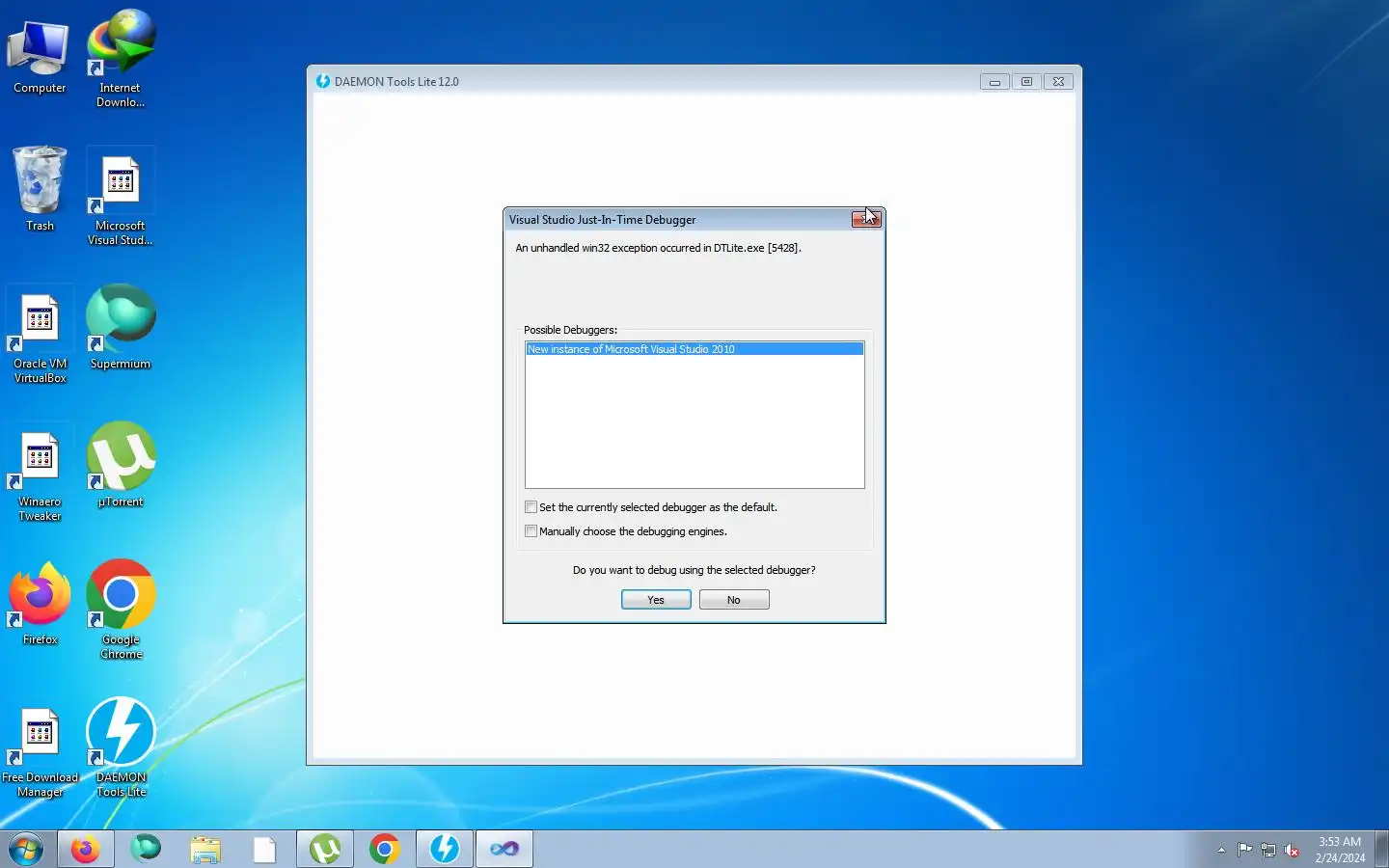Select Winaero Tweaker desktop shortcut
Viewport: 1389px width, 868px height.
coord(40,473)
